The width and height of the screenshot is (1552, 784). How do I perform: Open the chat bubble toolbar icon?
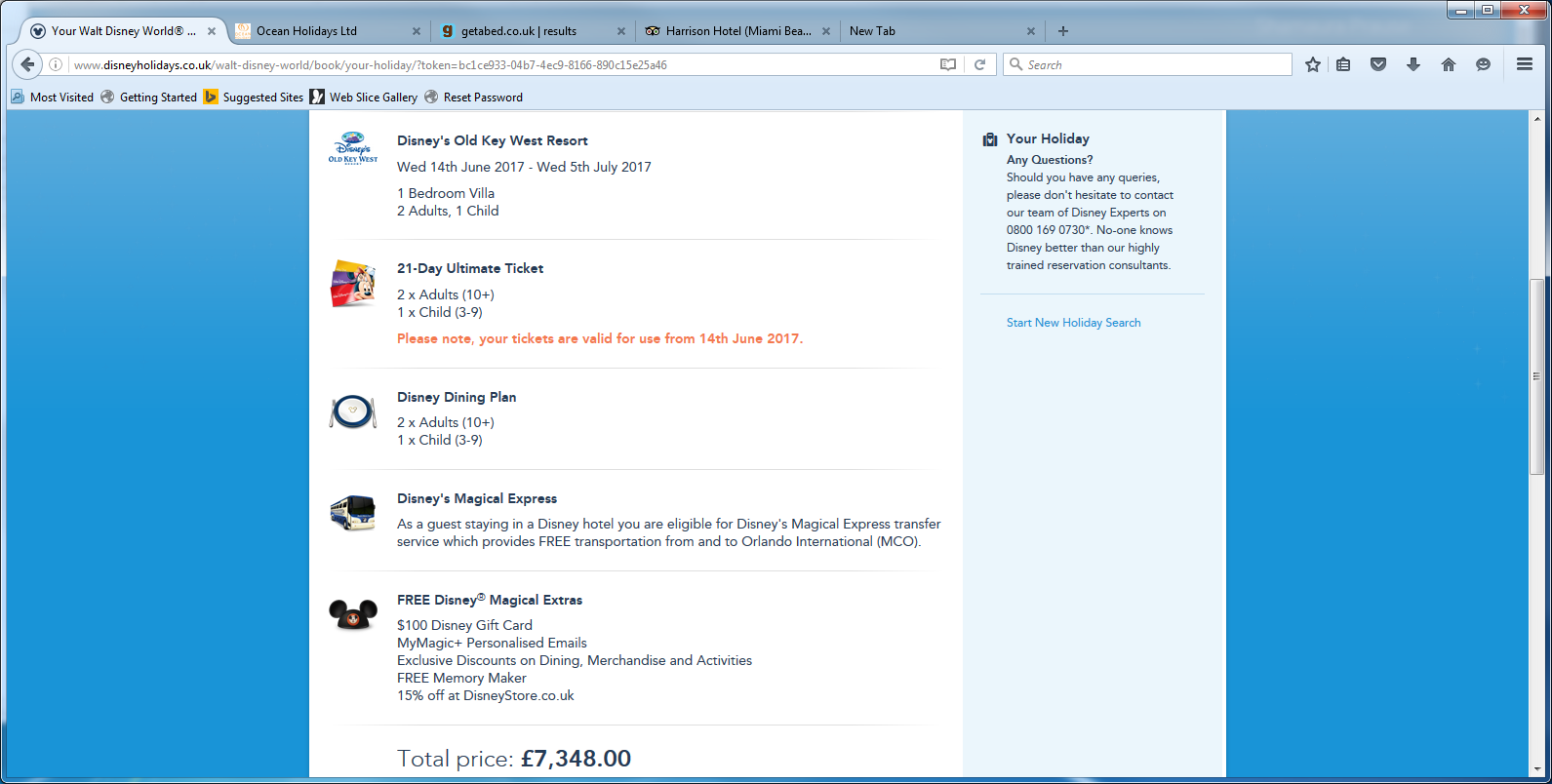[x=1483, y=64]
